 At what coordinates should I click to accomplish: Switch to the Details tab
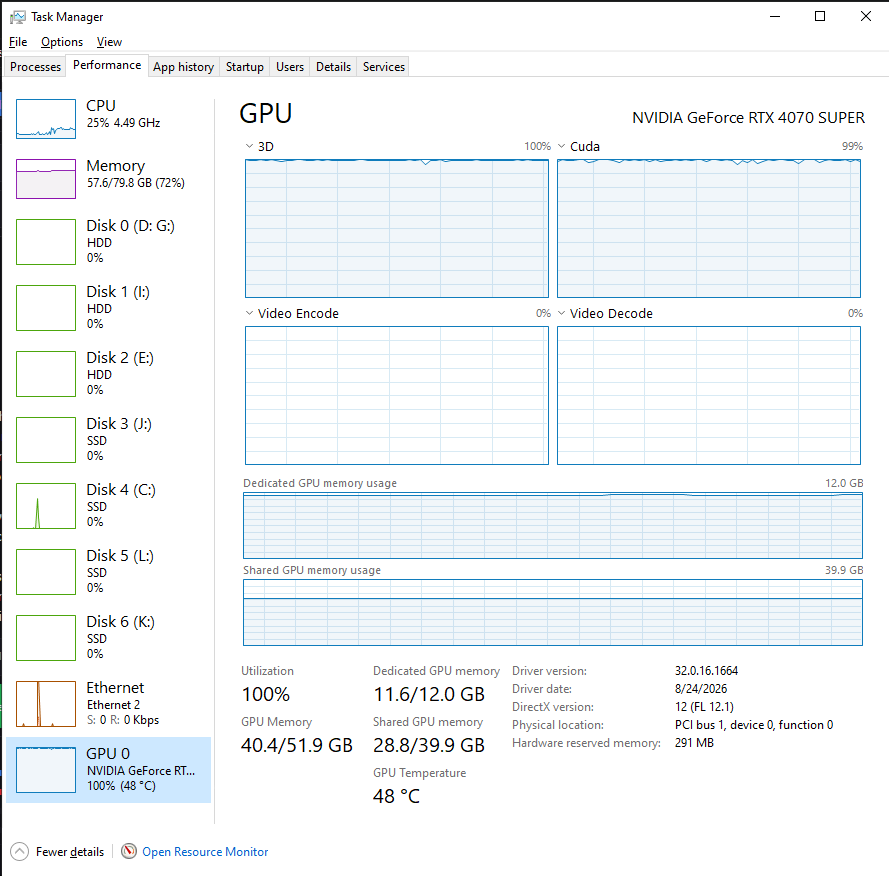[x=333, y=67]
